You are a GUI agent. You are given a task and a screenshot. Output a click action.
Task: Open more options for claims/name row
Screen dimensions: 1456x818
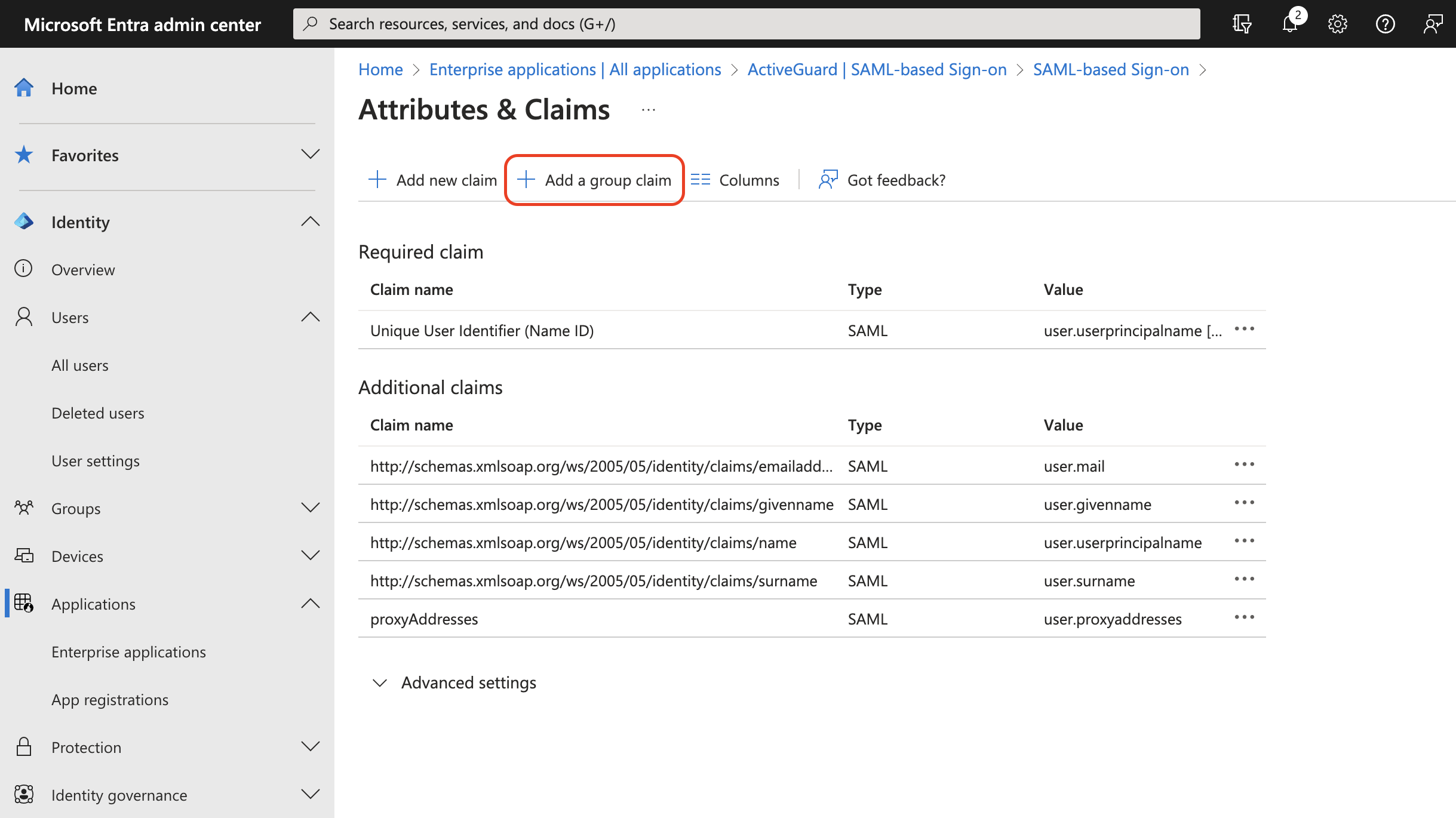coord(1245,541)
